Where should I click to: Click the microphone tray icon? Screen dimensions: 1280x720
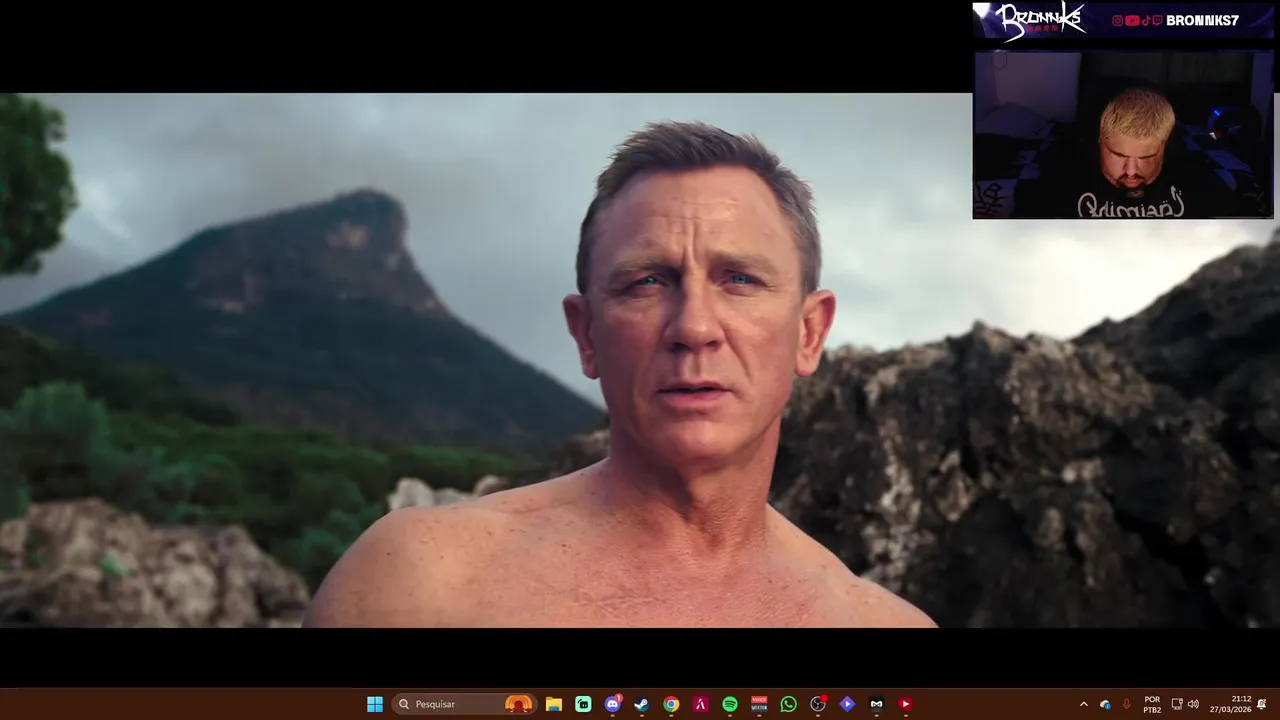tap(1127, 704)
